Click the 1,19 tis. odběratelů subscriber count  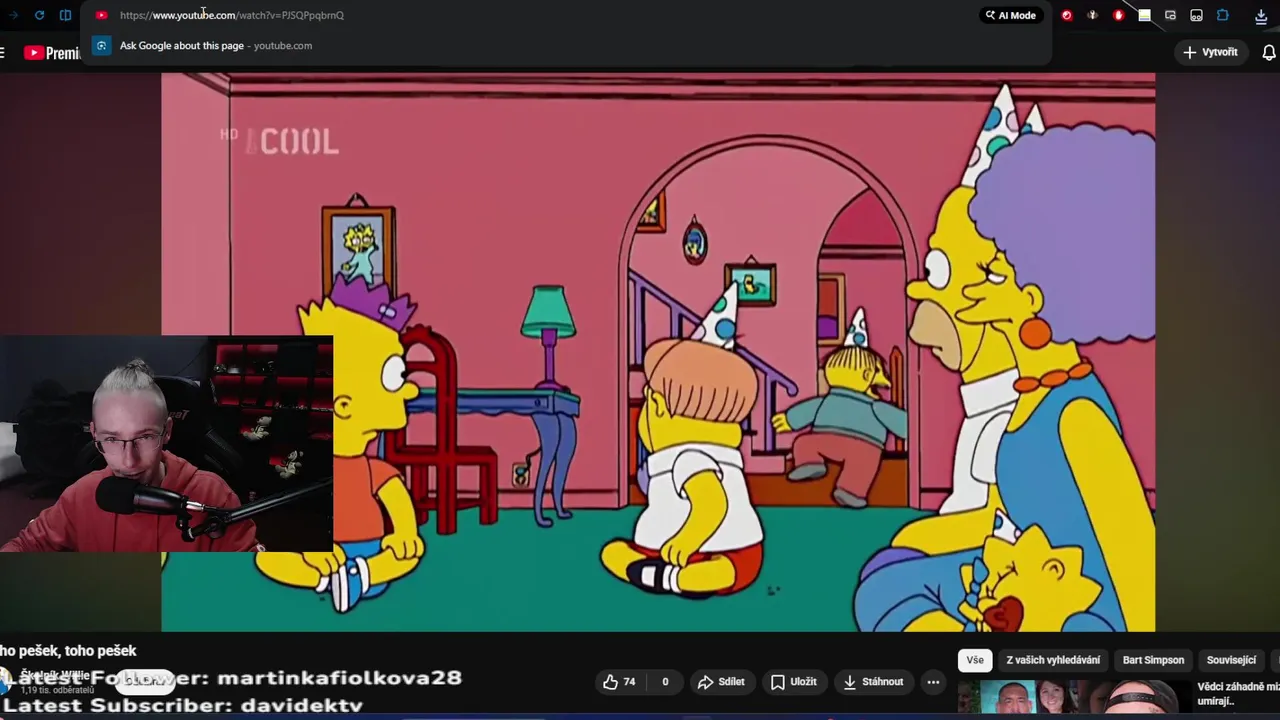point(57,690)
